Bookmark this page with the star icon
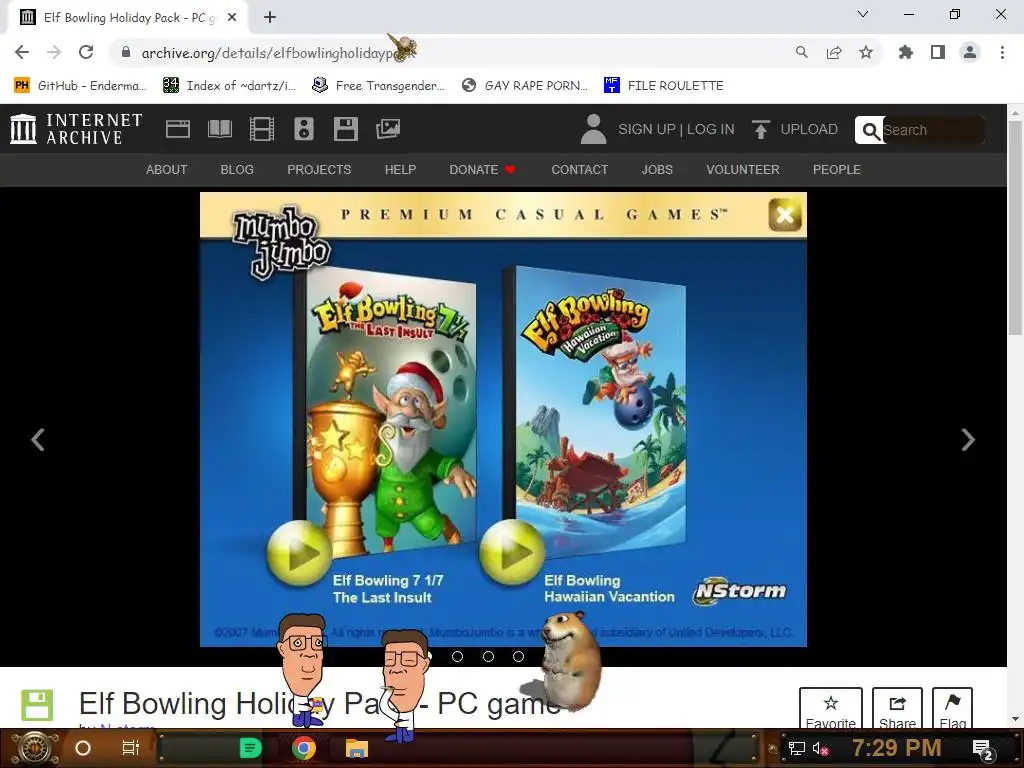Screen dimensions: 1024x768 coord(866,52)
